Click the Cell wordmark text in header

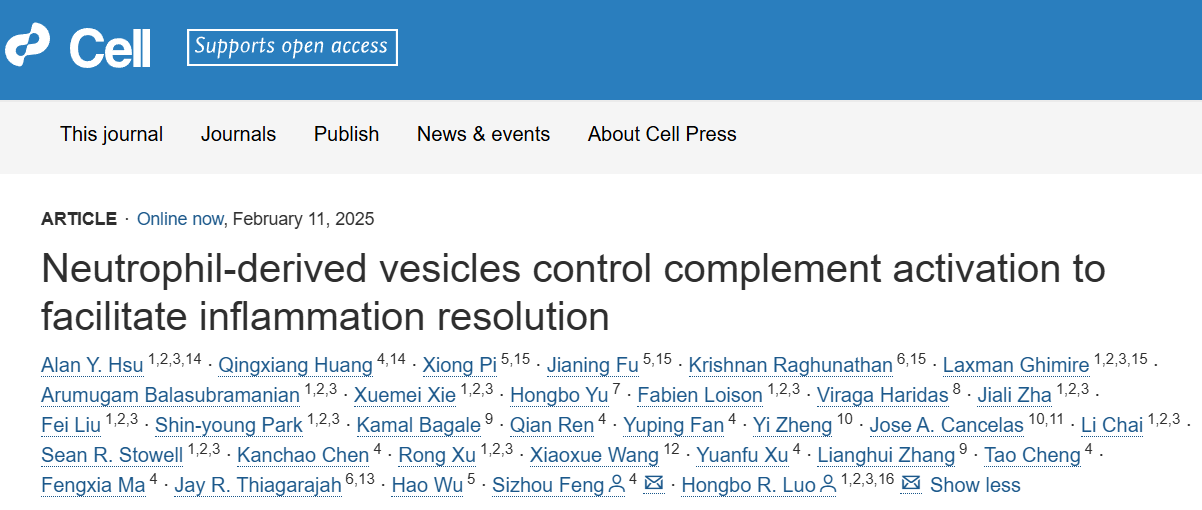pyautogui.click(x=110, y=47)
